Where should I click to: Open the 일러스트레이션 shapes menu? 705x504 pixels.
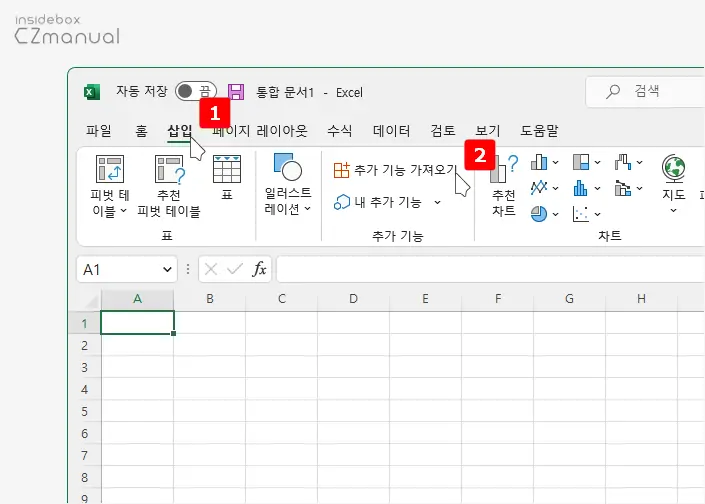pyautogui.click(x=288, y=183)
